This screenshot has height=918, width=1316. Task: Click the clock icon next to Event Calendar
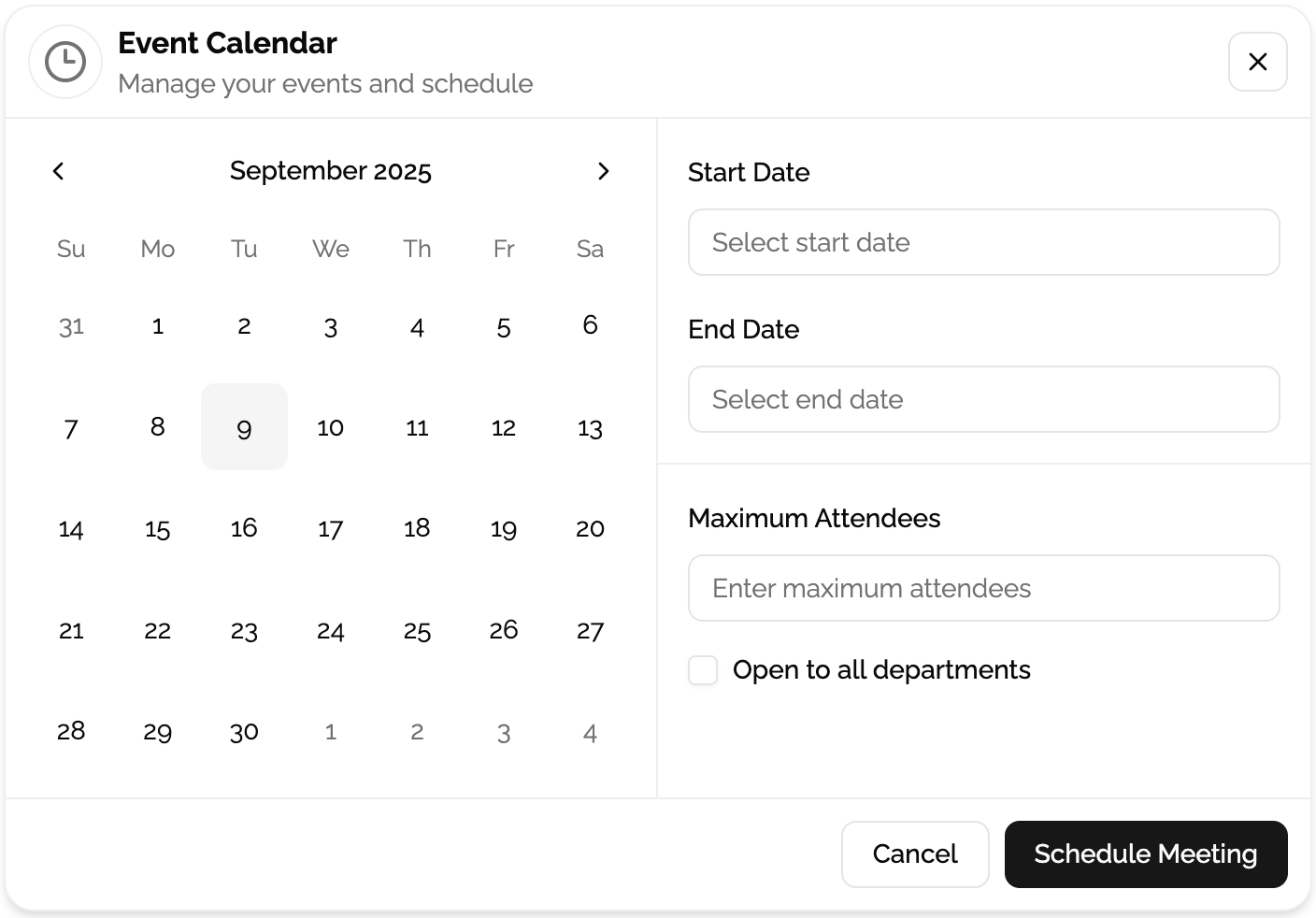coord(65,62)
